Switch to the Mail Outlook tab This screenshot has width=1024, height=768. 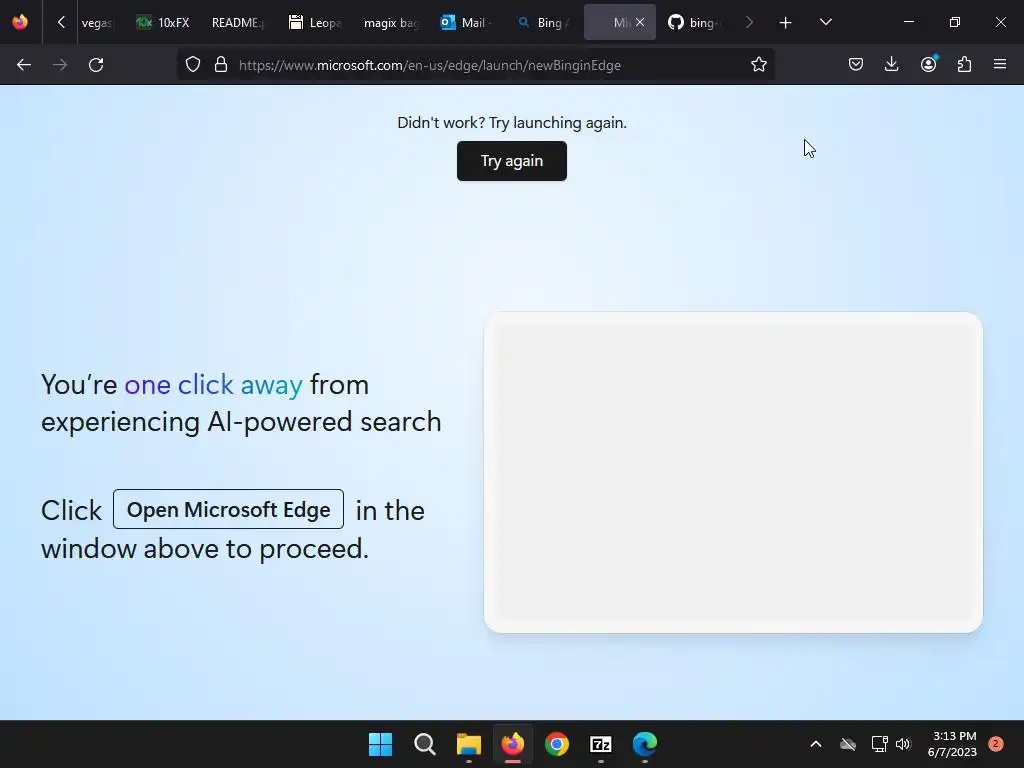click(466, 22)
